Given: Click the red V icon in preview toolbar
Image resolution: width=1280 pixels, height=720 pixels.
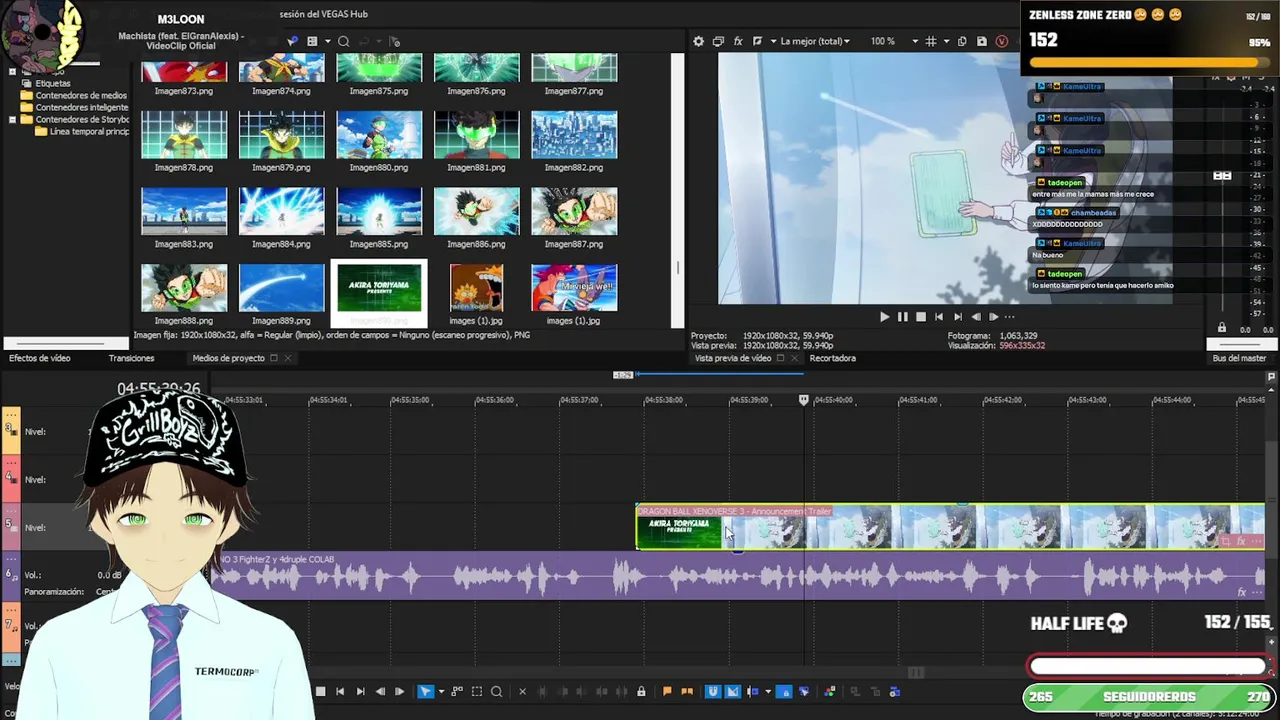Looking at the screenshot, I should (1002, 41).
